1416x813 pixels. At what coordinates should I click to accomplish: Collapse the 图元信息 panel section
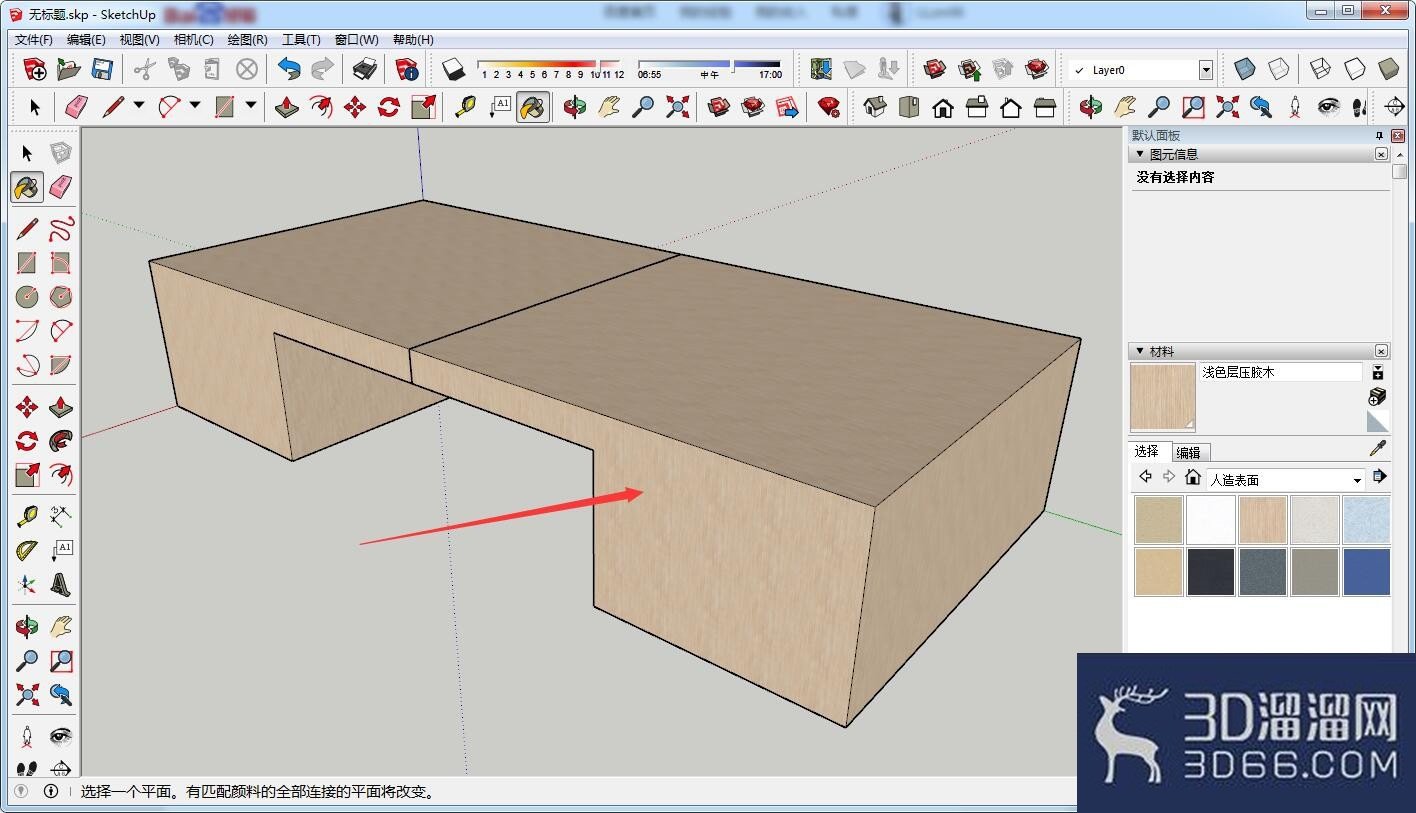point(1139,154)
